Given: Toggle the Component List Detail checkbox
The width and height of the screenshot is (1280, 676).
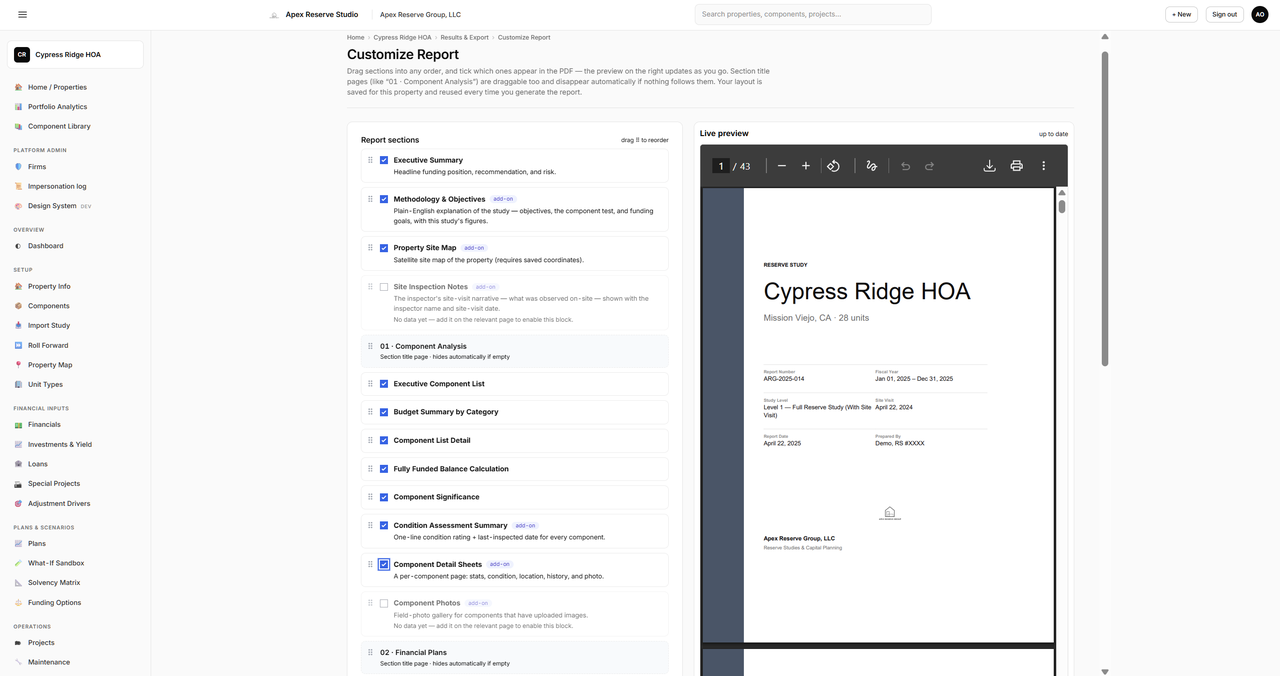Looking at the screenshot, I should [384, 440].
